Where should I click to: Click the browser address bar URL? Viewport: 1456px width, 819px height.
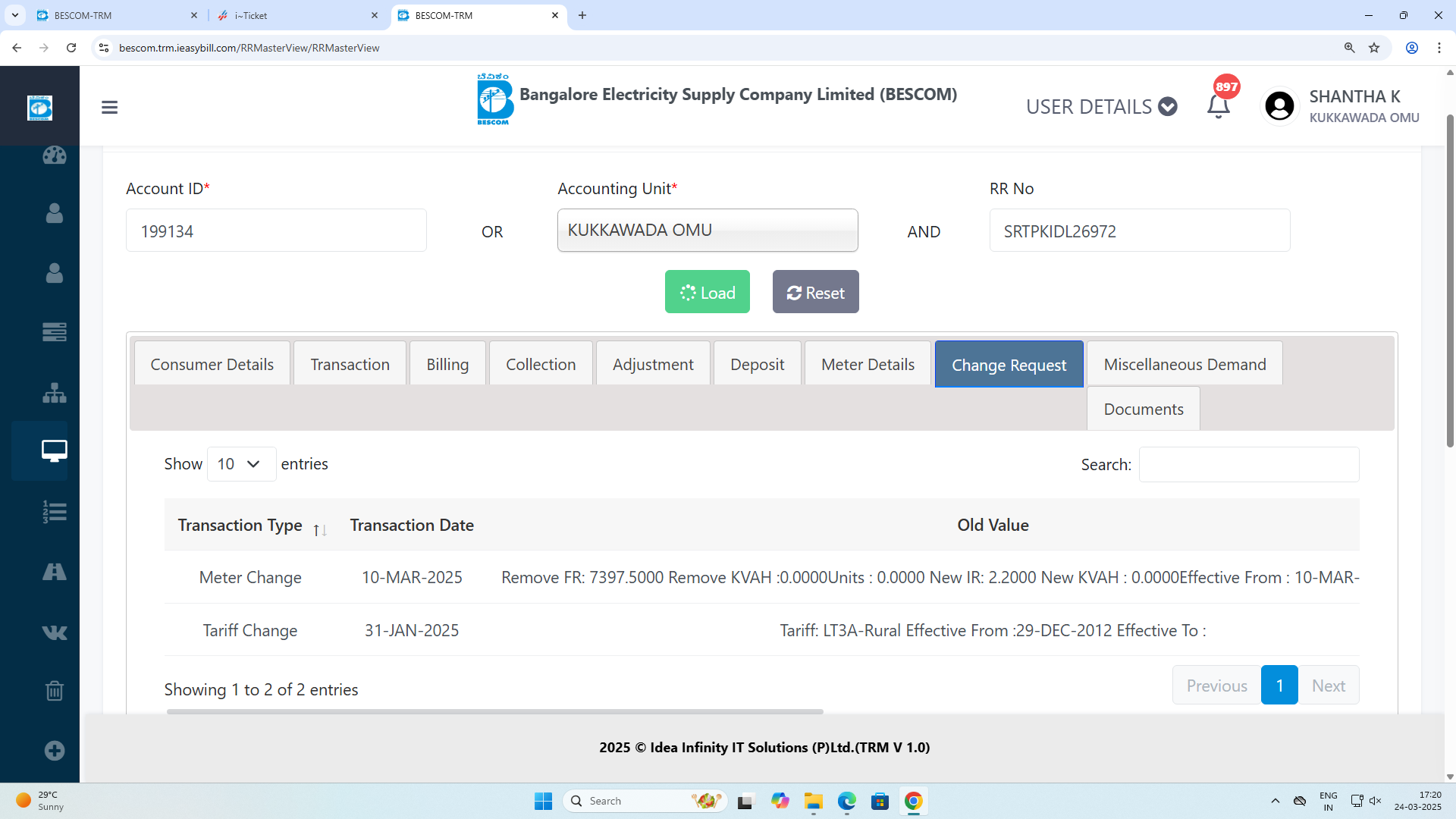coord(249,48)
